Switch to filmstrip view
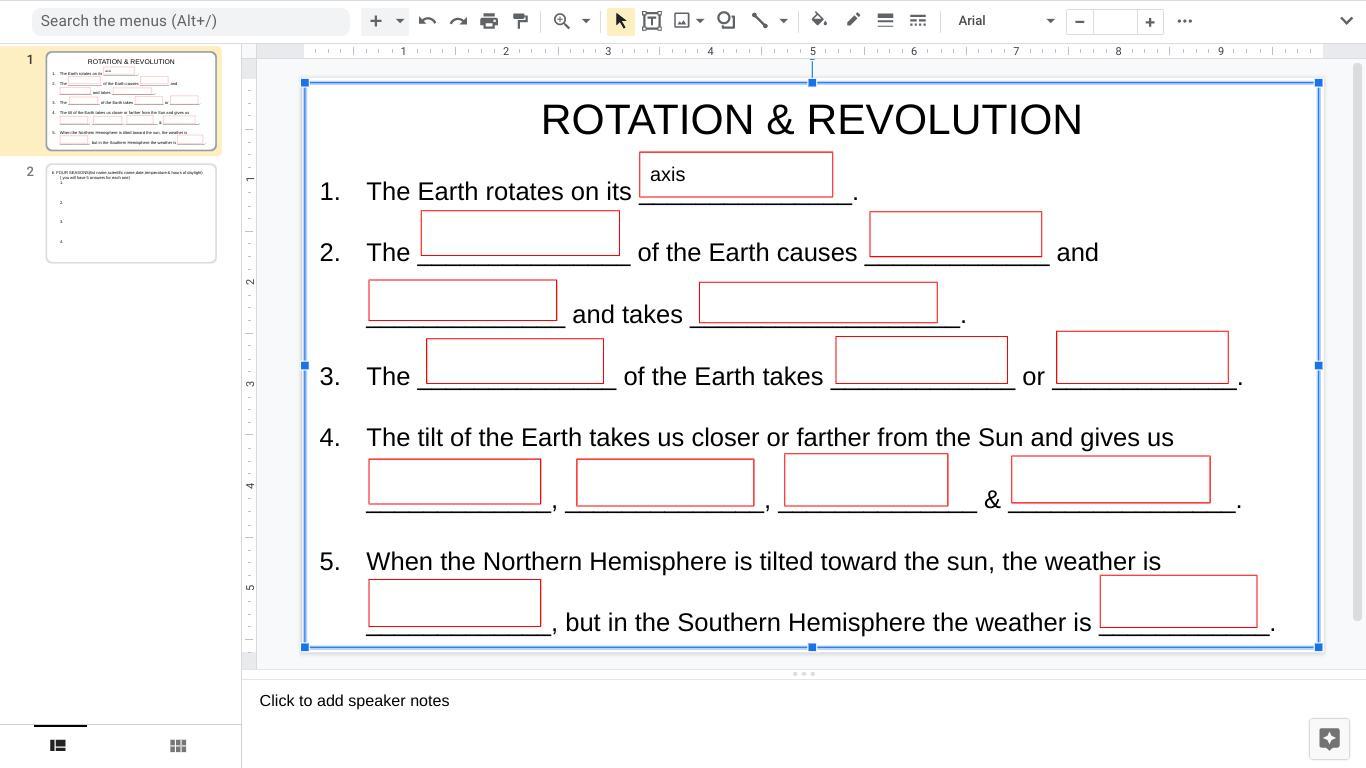Viewport: 1366px width, 768px height. click(58, 746)
